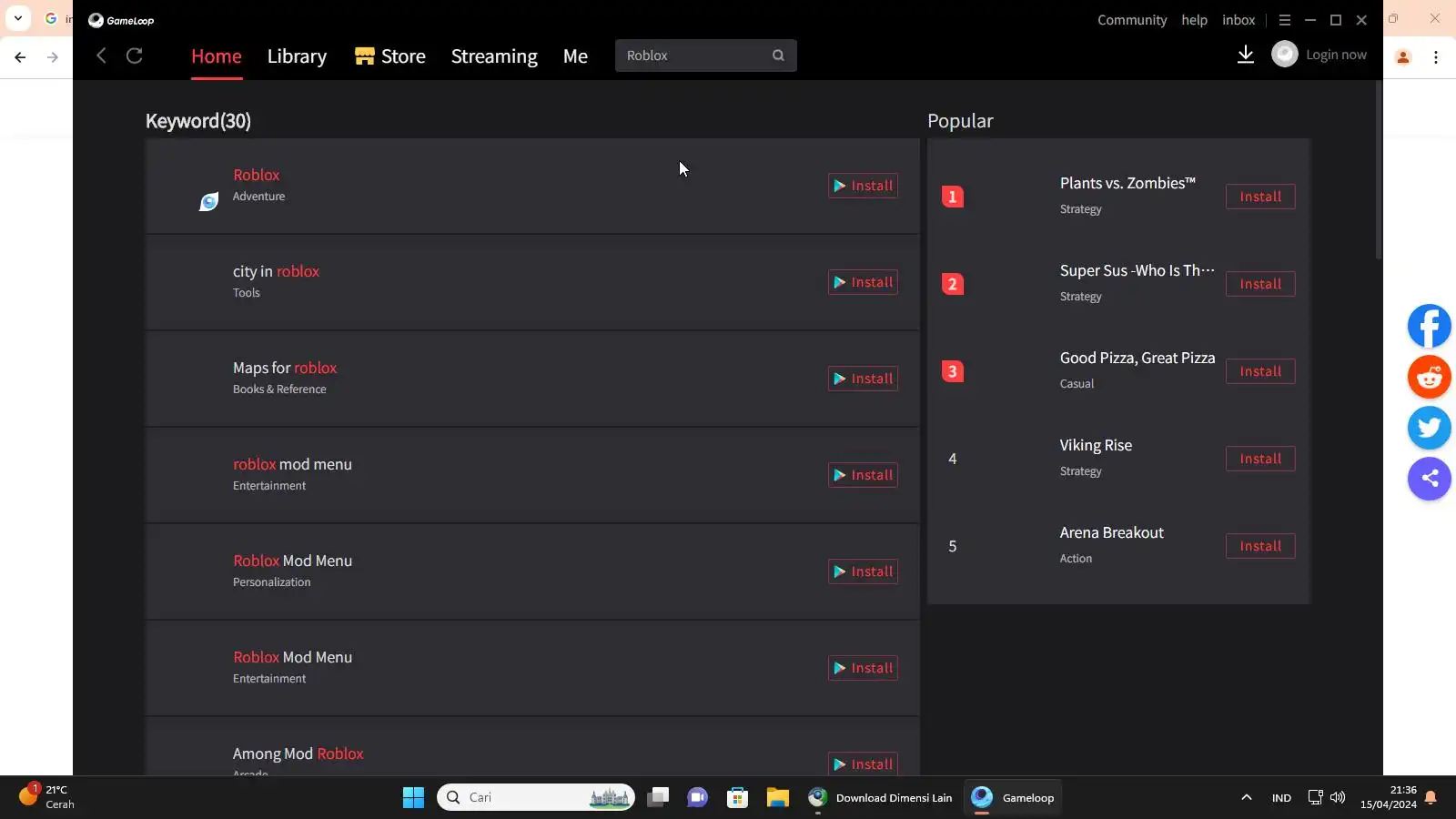1456x819 pixels.
Task: Click the Gameloop taskbar button
Action: pyautogui.click(x=1013, y=798)
